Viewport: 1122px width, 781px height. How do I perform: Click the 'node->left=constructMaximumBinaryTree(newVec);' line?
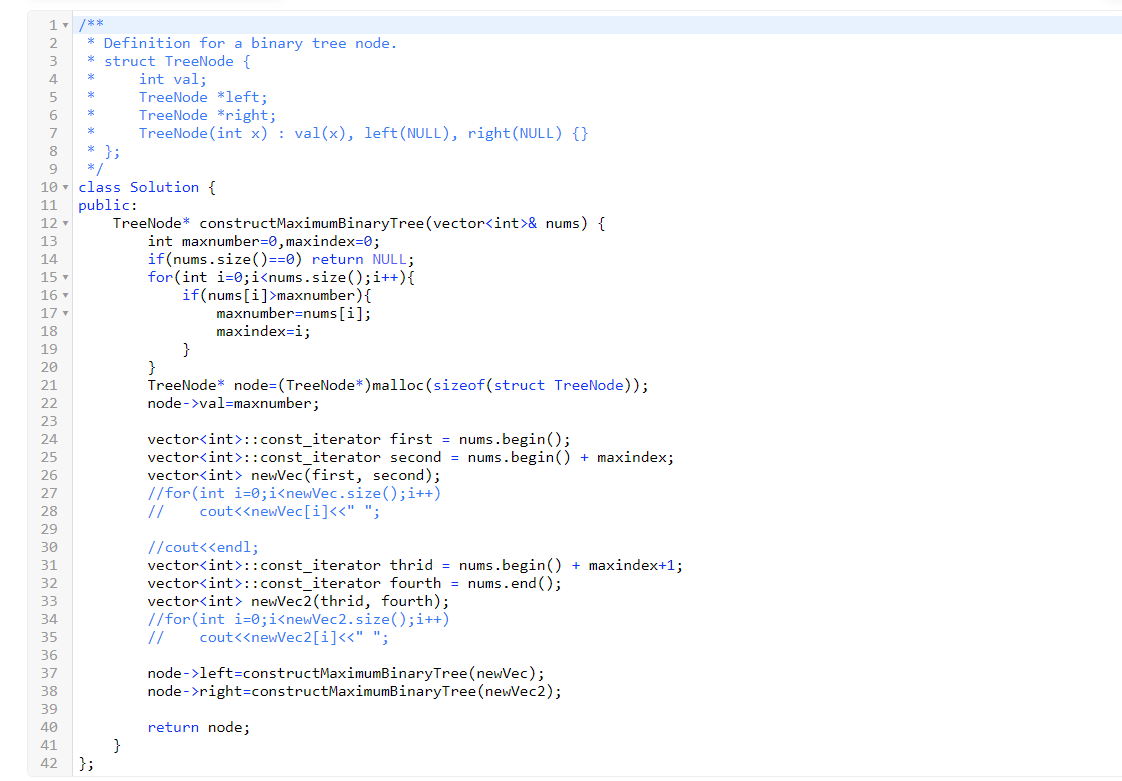346,673
